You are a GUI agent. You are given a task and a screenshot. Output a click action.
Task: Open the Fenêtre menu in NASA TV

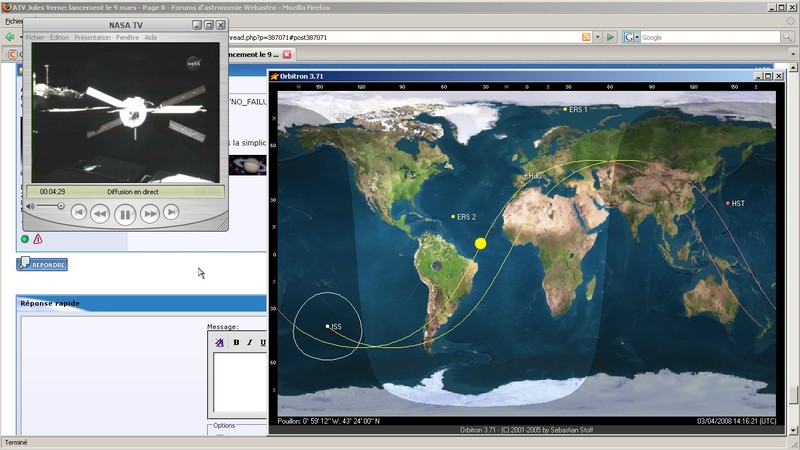127,37
